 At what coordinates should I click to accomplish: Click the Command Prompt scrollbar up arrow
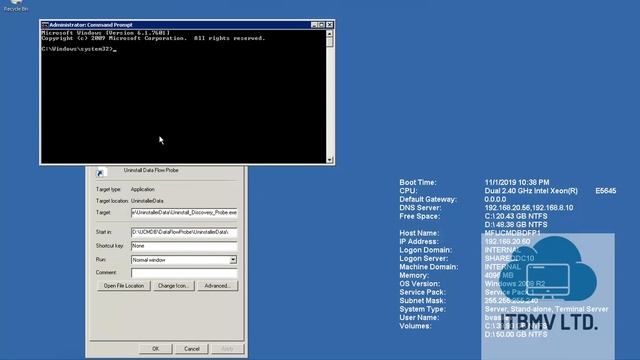coord(329,33)
